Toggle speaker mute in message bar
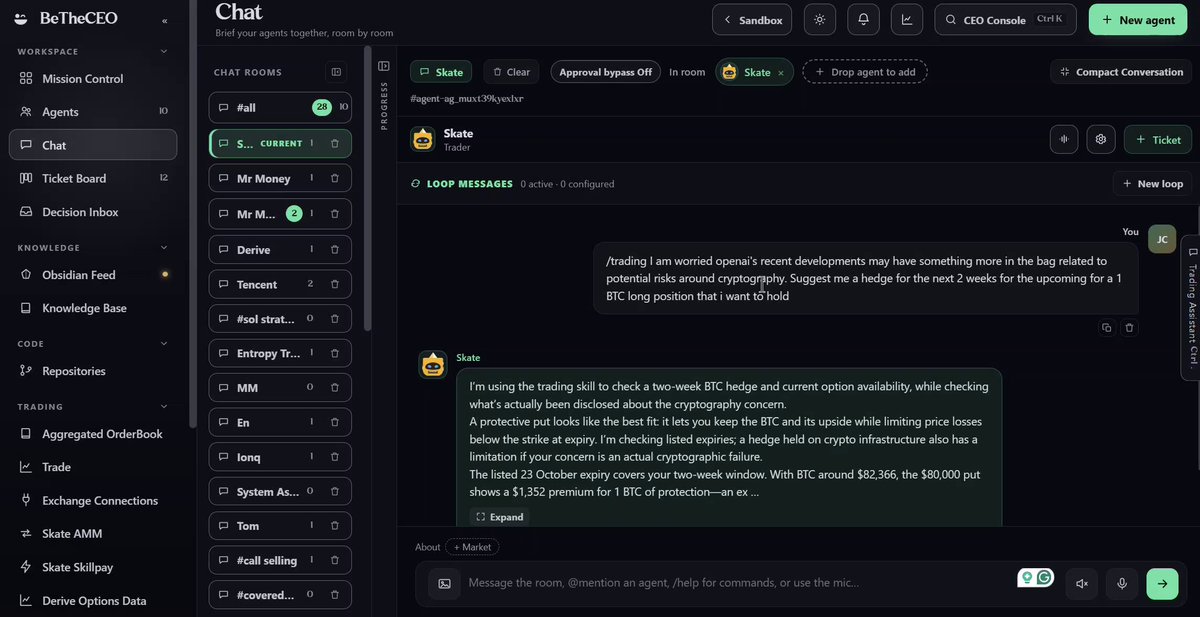Image resolution: width=1200 pixels, height=617 pixels. click(1082, 583)
